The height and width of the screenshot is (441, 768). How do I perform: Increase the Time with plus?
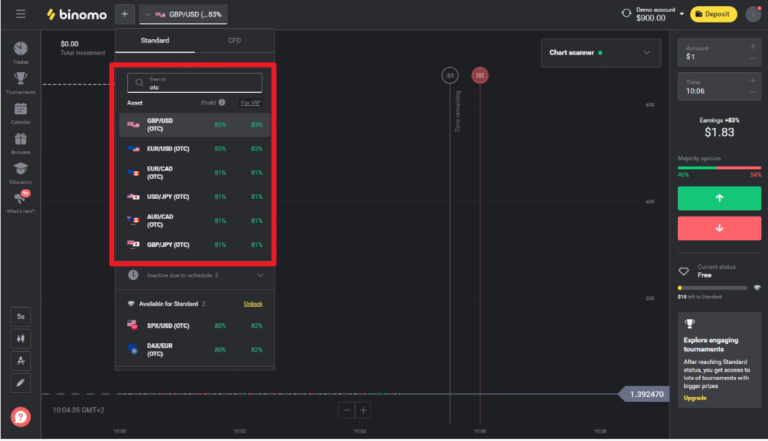[x=753, y=80]
